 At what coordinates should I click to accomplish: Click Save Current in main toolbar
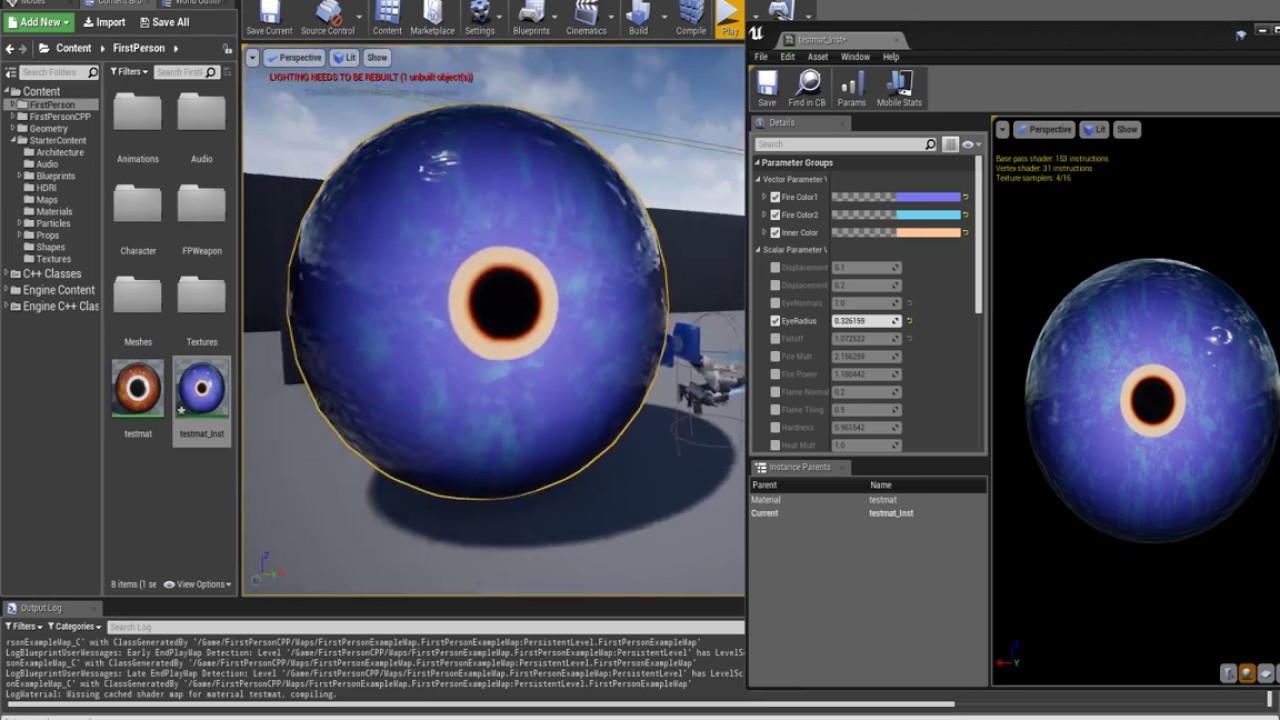pos(269,18)
